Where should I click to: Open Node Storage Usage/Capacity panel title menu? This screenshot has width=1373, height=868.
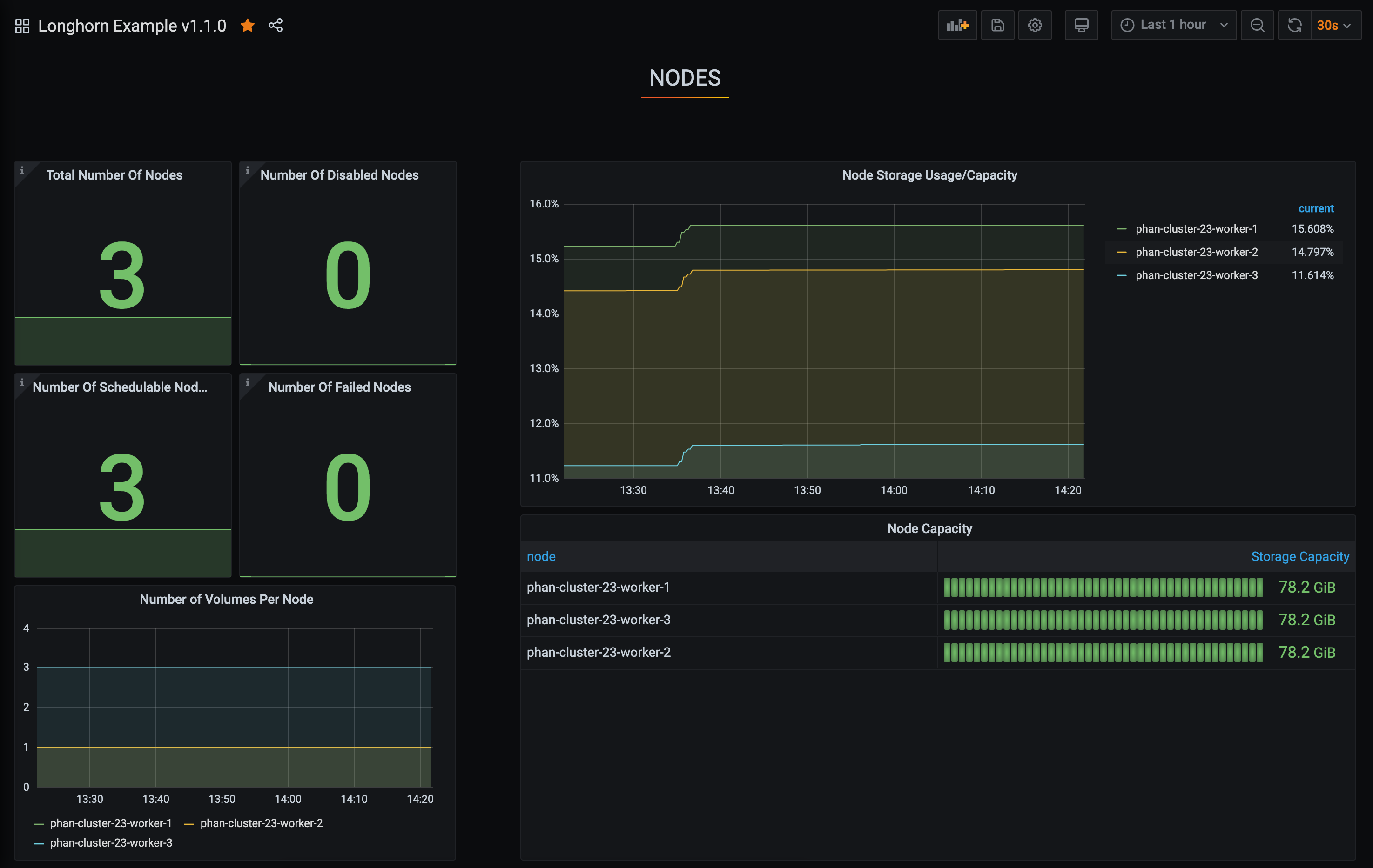point(929,175)
